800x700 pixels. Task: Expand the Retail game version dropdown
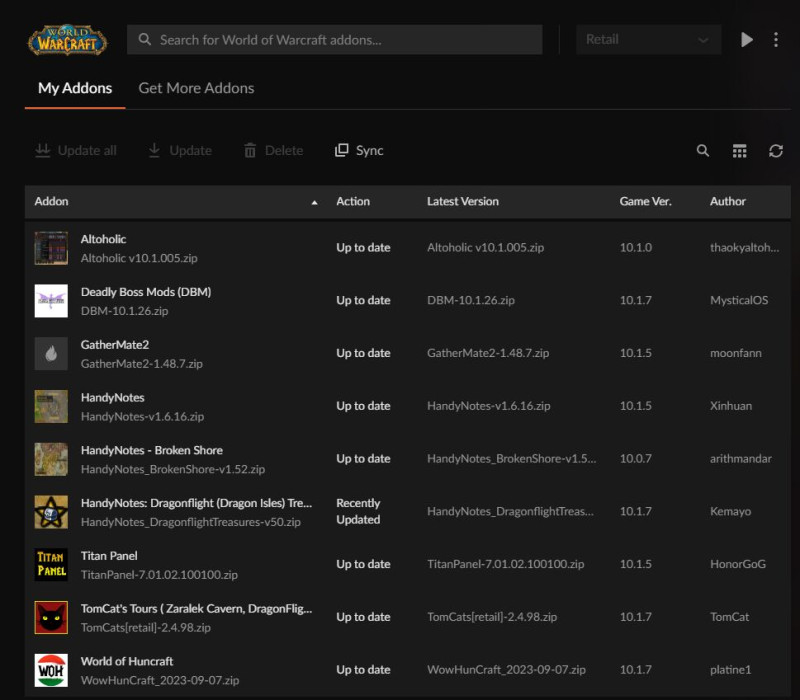pos(648,39)
